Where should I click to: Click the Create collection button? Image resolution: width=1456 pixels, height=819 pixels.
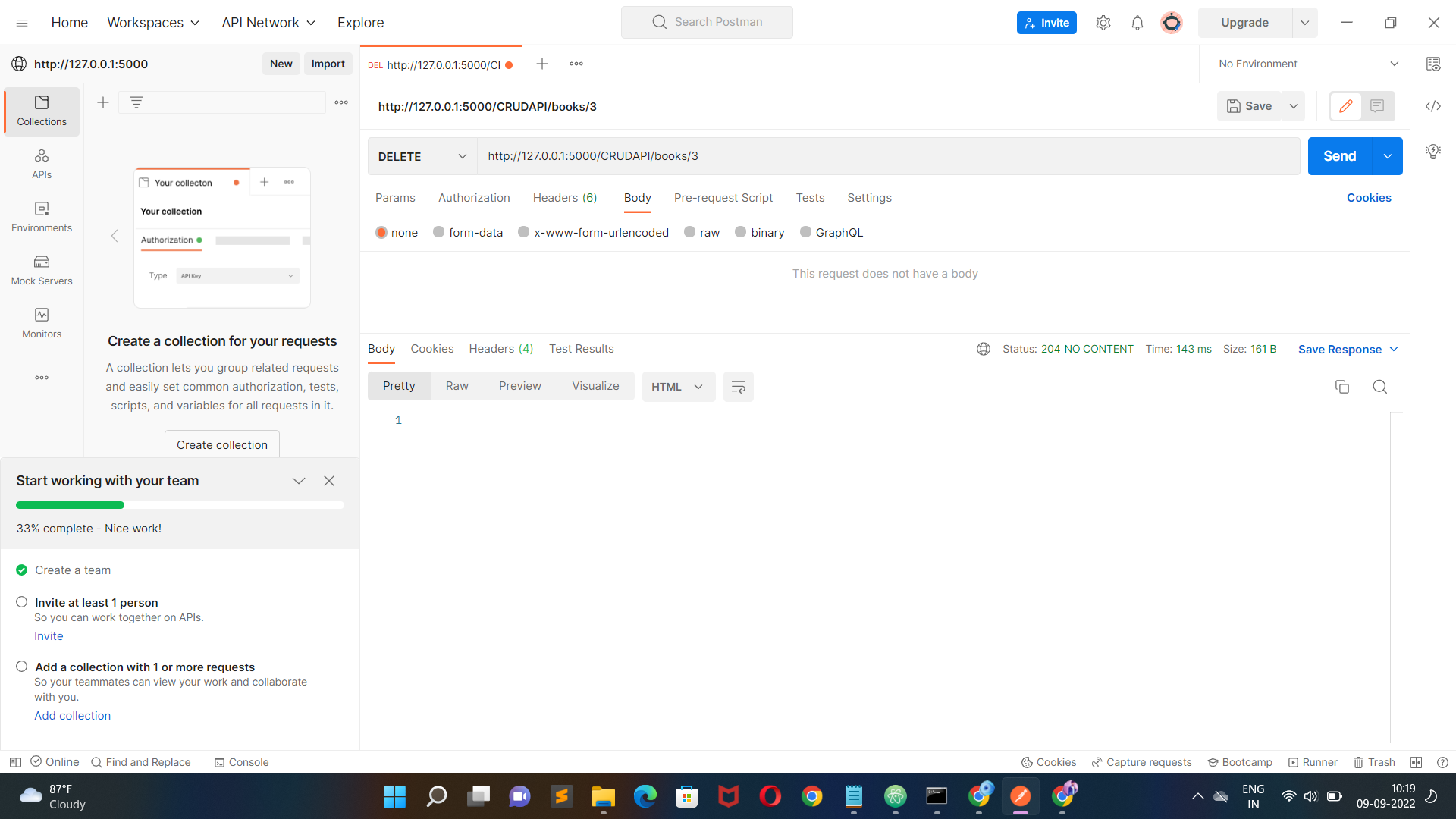click(221, 444)
